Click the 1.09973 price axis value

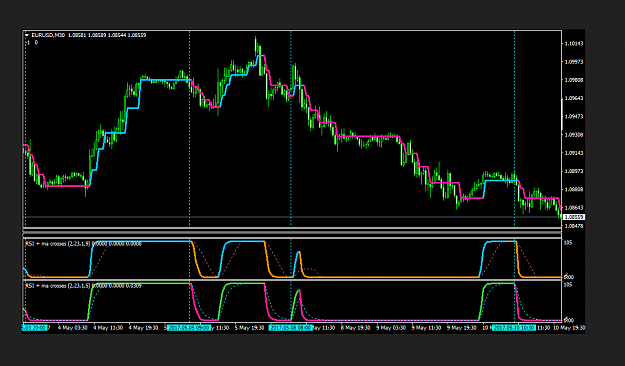click(x=574, y=62)
